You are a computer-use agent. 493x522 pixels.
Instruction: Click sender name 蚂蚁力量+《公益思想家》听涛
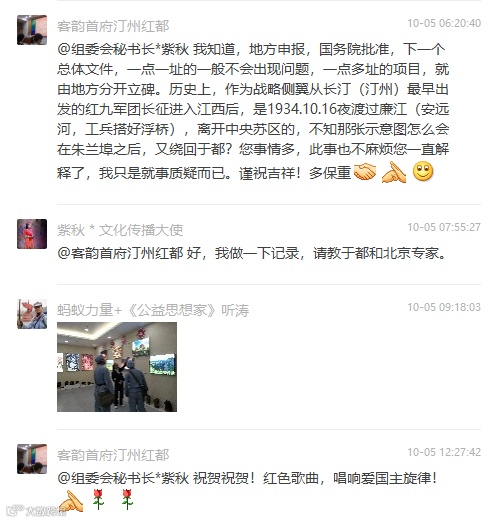pyautogui.click(x=153, y=310)
